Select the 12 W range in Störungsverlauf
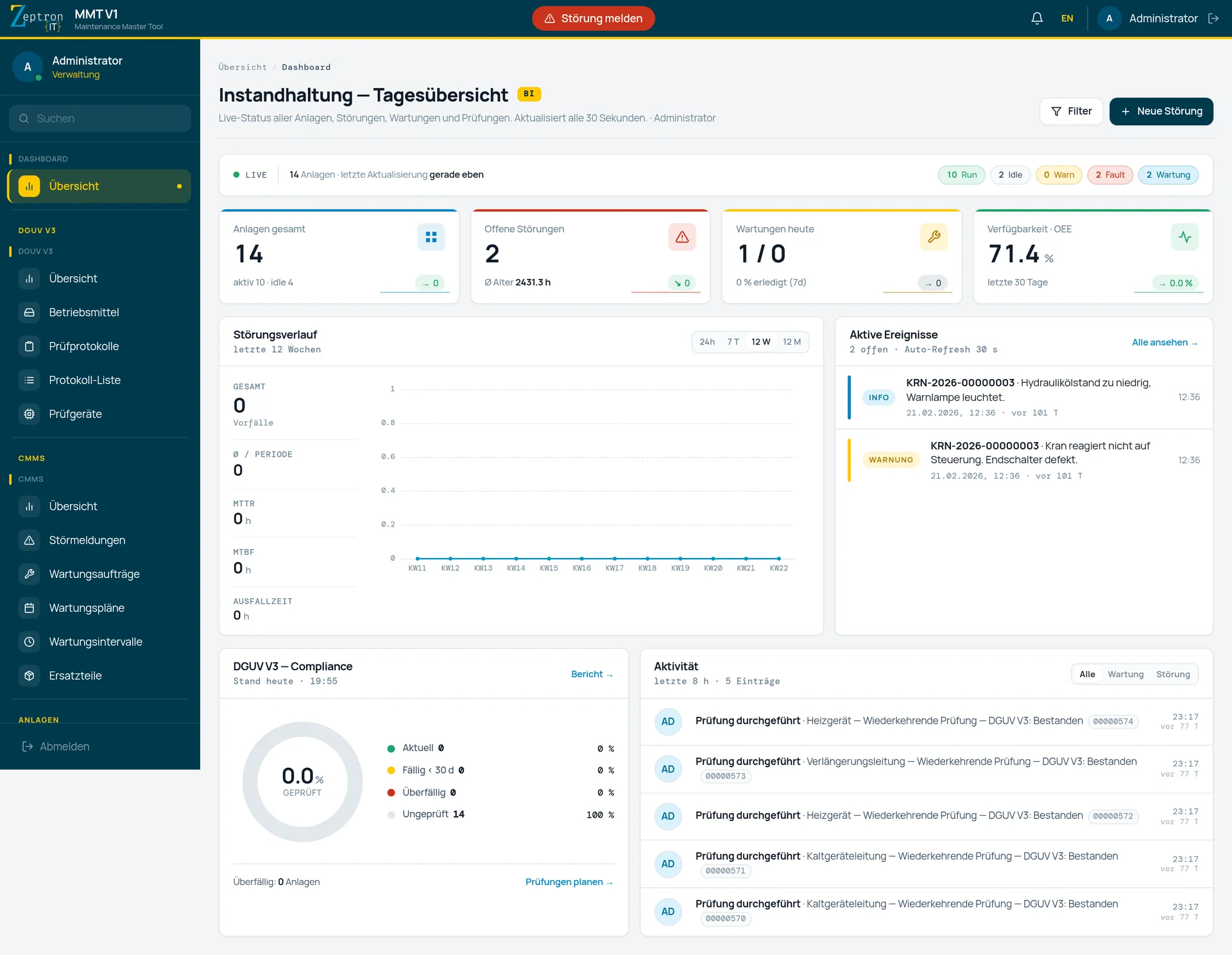Image resolution: width=1232 pixels, height=955 pixels. pos(761,342)
